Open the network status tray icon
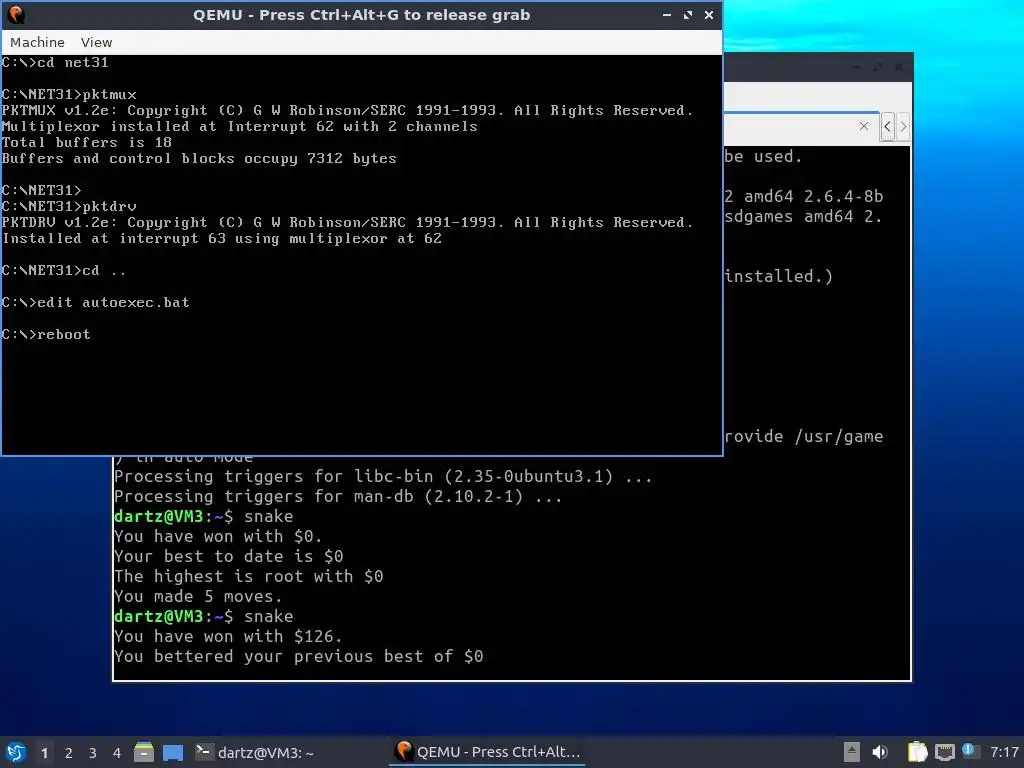 point(944,752)
